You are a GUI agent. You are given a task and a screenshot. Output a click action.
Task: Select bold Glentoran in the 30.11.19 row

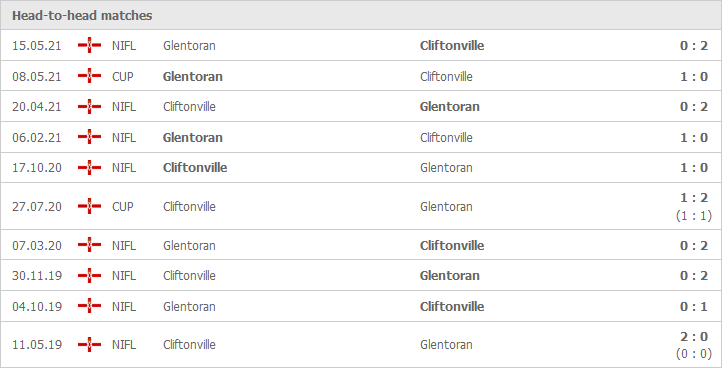click(449, 275)
